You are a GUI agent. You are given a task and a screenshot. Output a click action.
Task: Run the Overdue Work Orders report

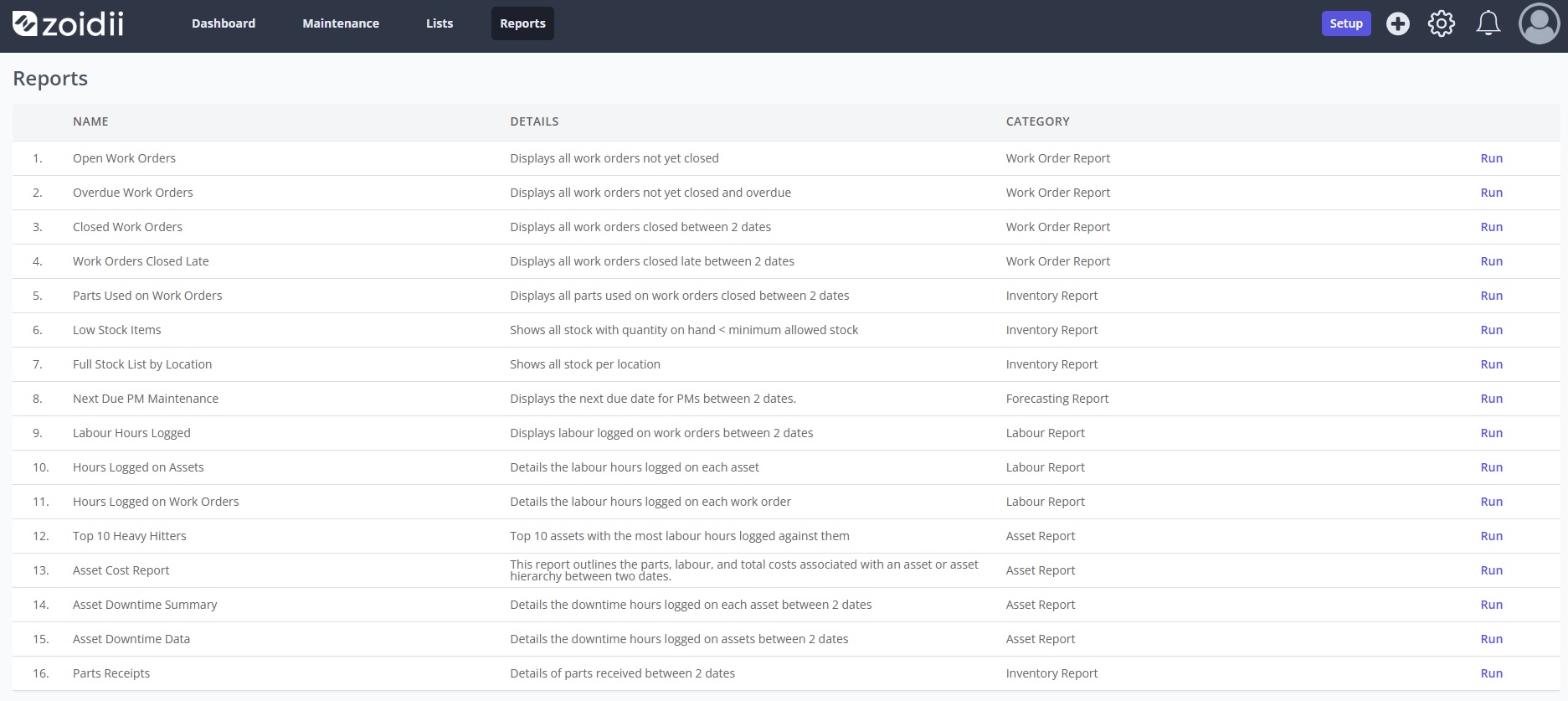coord(1491,193)
